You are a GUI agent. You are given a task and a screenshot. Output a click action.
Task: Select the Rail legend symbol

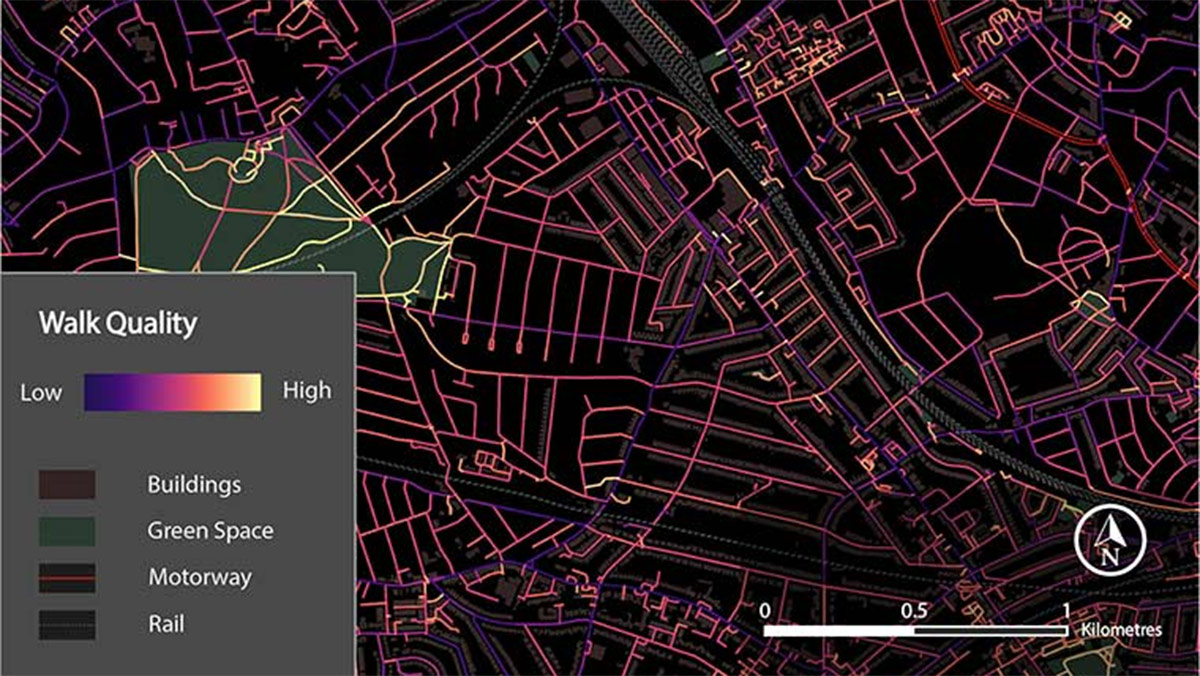(x=66, y=624)
